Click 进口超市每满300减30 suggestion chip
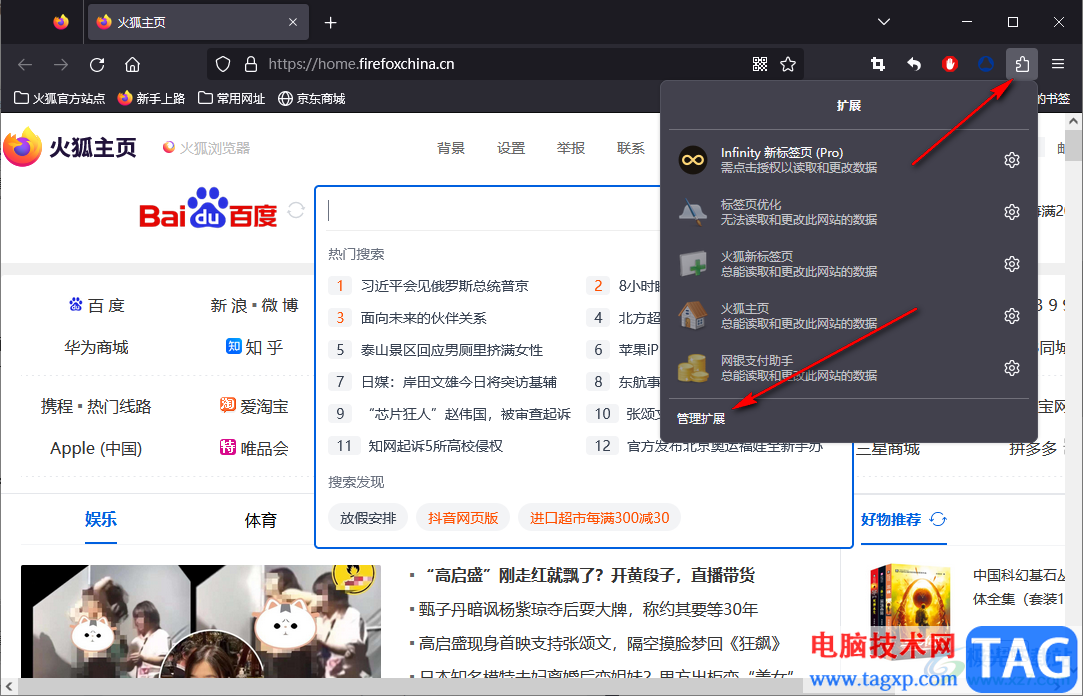Screen dimensions: 1083x696 point(600,518)
